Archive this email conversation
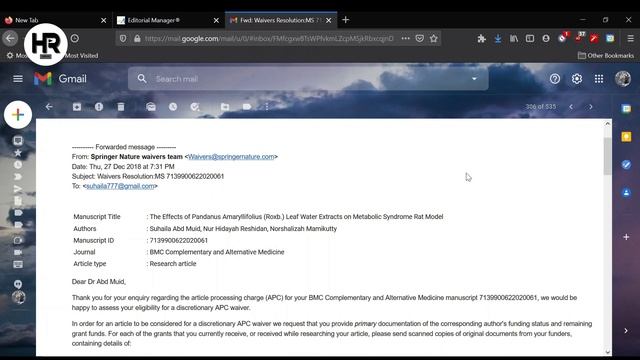 click(77, 107)
